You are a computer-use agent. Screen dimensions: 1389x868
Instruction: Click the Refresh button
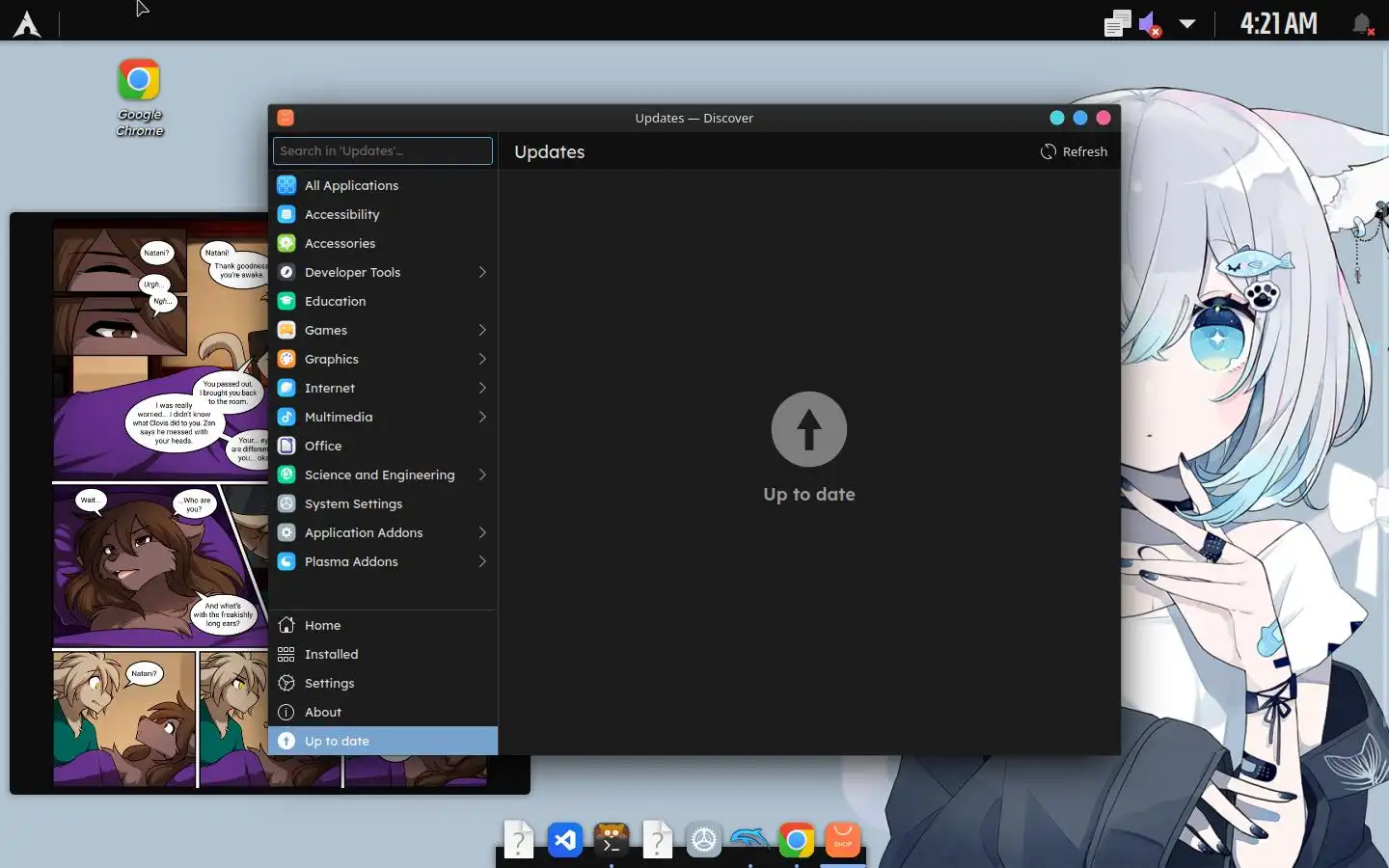(1074, 151)
